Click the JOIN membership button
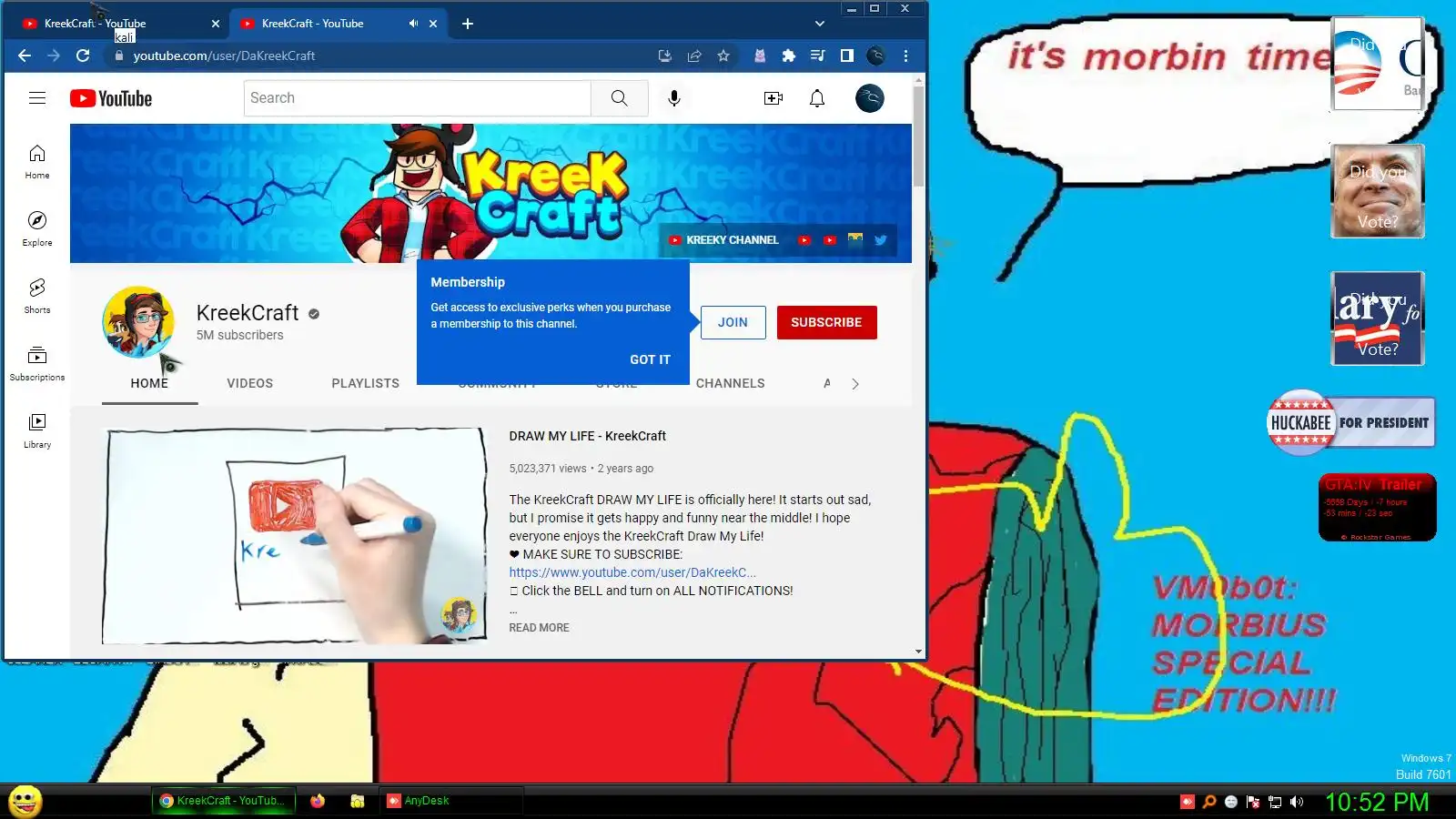Image resolution: width=1456 pixels, height=819 pixels. click(733, 322)
